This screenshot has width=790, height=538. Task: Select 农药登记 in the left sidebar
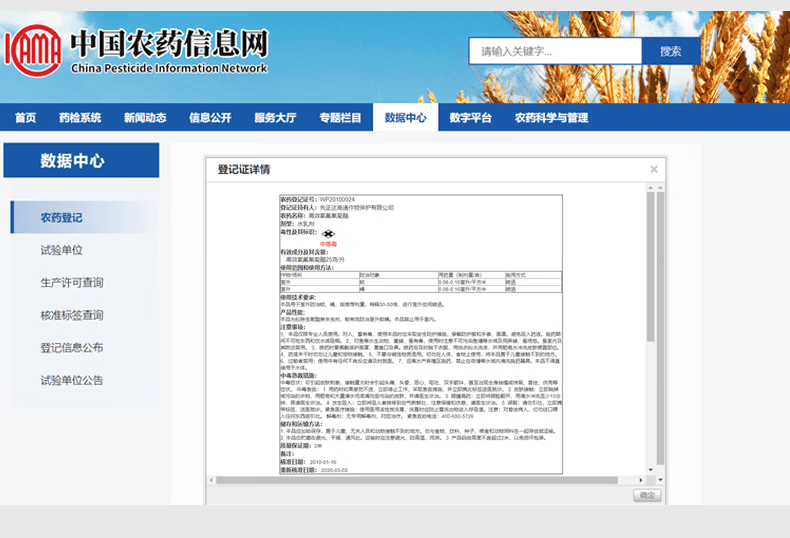point(62,218)
